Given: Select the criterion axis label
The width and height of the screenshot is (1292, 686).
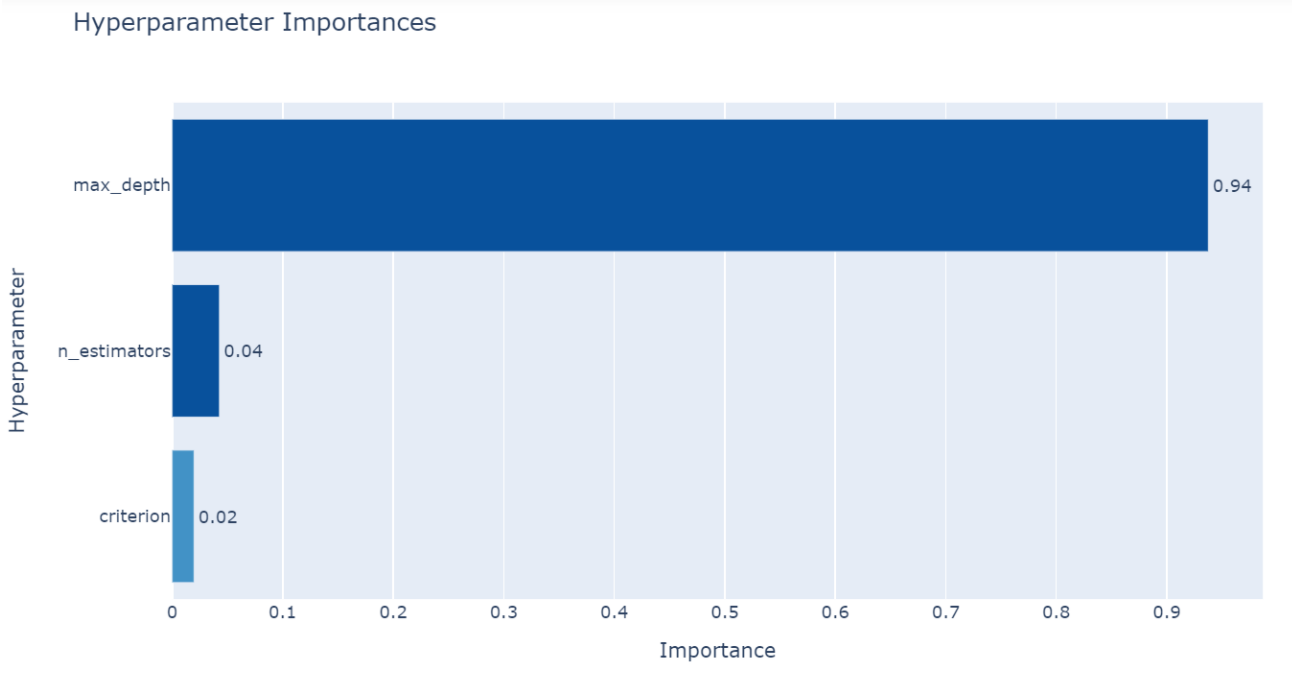Looking at the screenshot, I should [x=135, y=517].
